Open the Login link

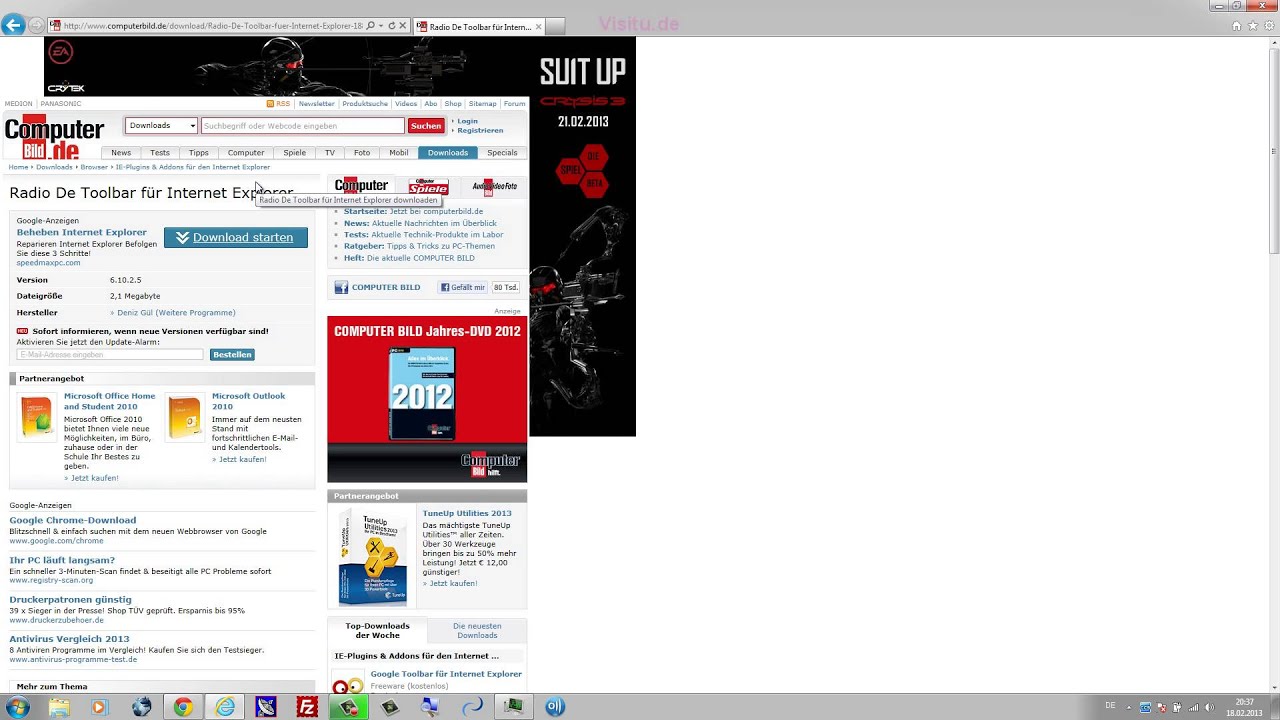point(467,121)
